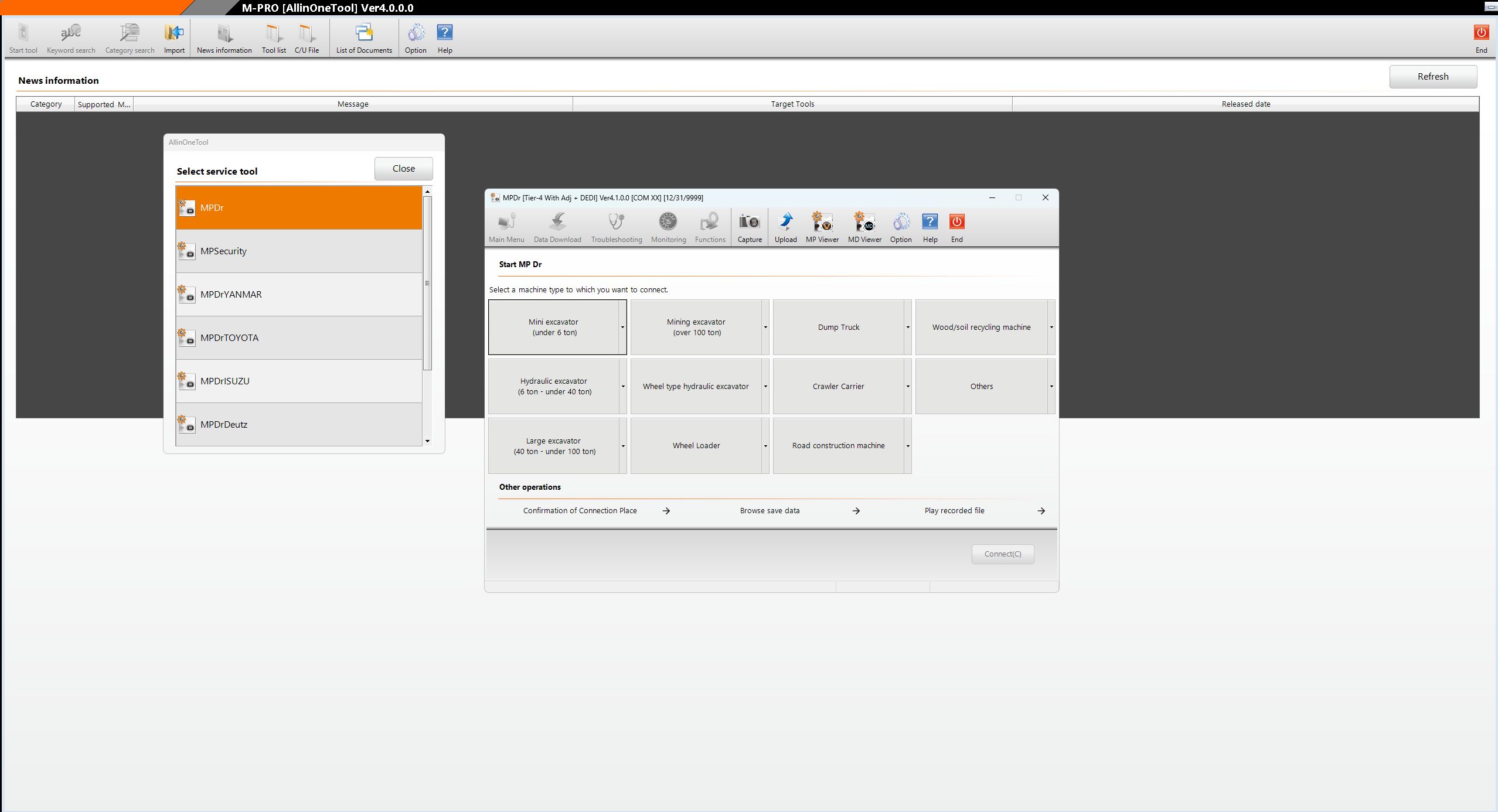Expand Mini excavator dropdown arrow
1498x812 pixels.
[622, 327]
